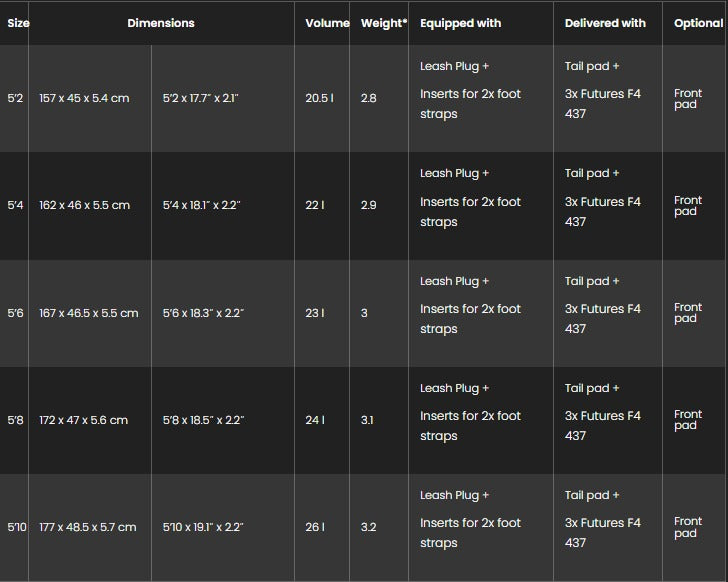The width and height of the screenshot is (728, 582).
Task: Click the Dimensions column header
Action: point(161,23)
